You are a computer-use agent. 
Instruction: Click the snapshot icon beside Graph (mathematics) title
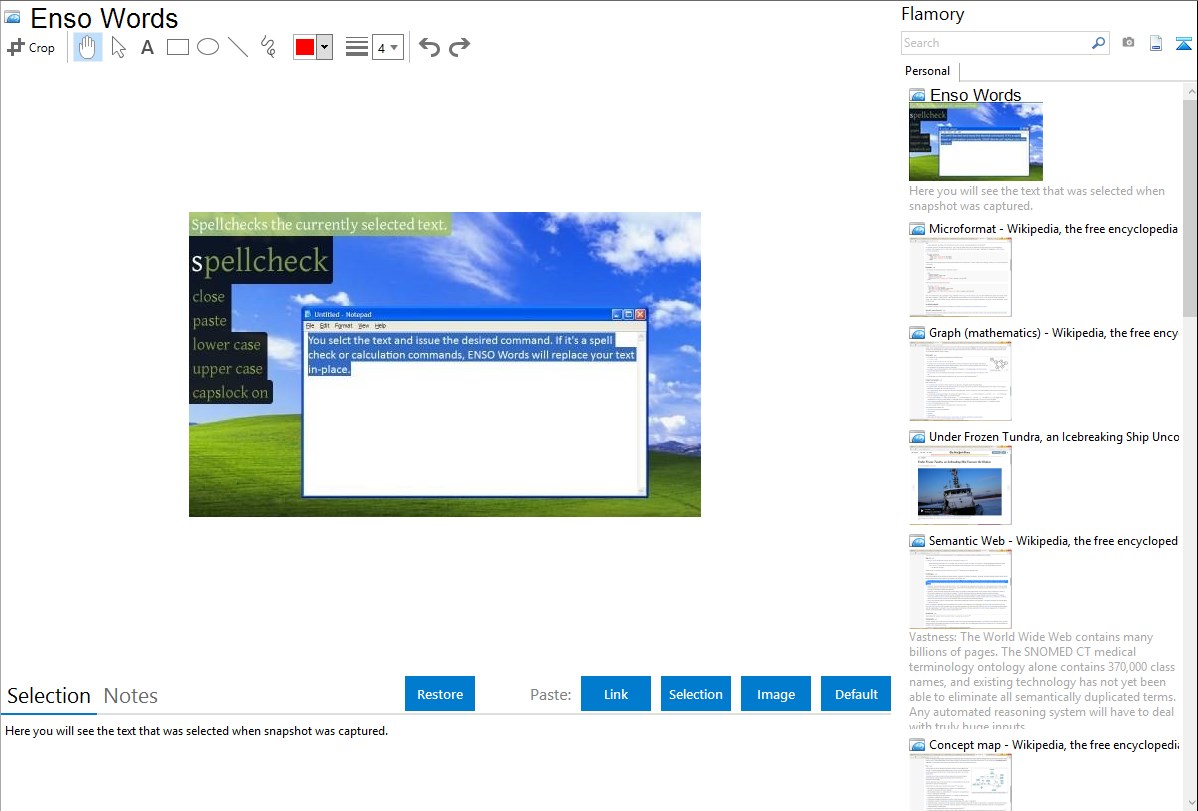click(917, 333)
